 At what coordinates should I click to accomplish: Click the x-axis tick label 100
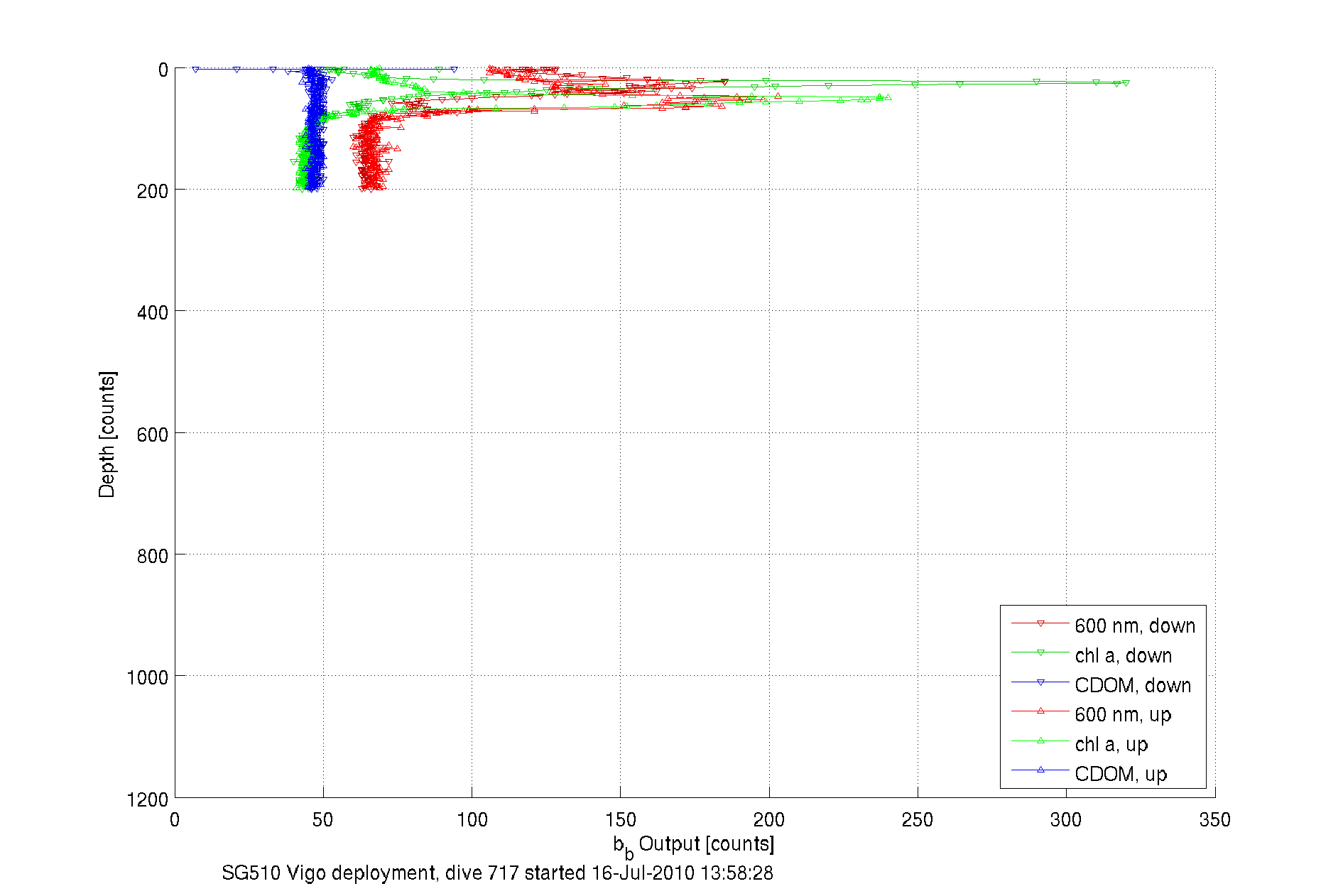pos(472,820)
